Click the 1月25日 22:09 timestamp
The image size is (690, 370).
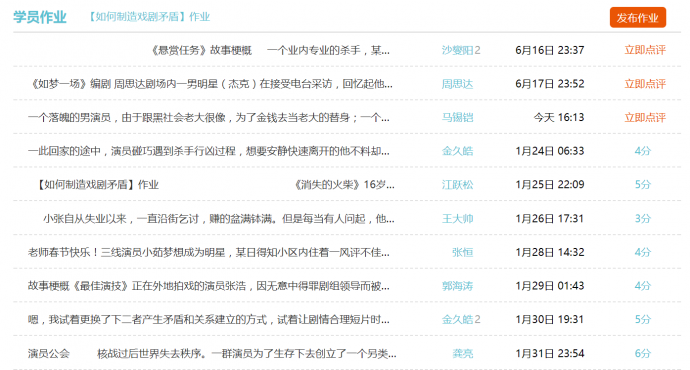pyautogui.click(x=550, y=185)
